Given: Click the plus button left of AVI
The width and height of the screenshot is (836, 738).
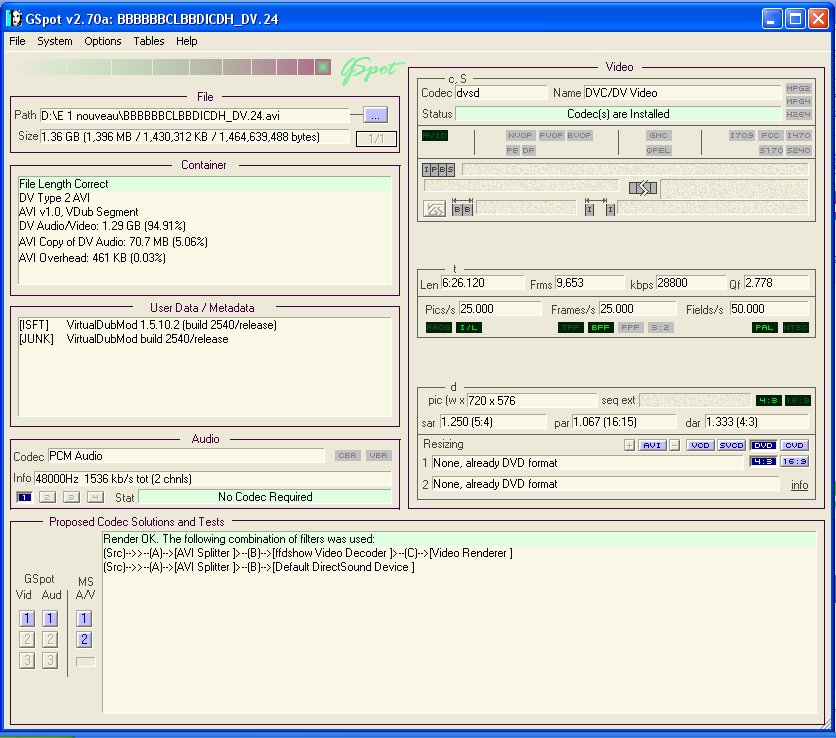Looking at the screenshot, I should (x=630, y=445).
